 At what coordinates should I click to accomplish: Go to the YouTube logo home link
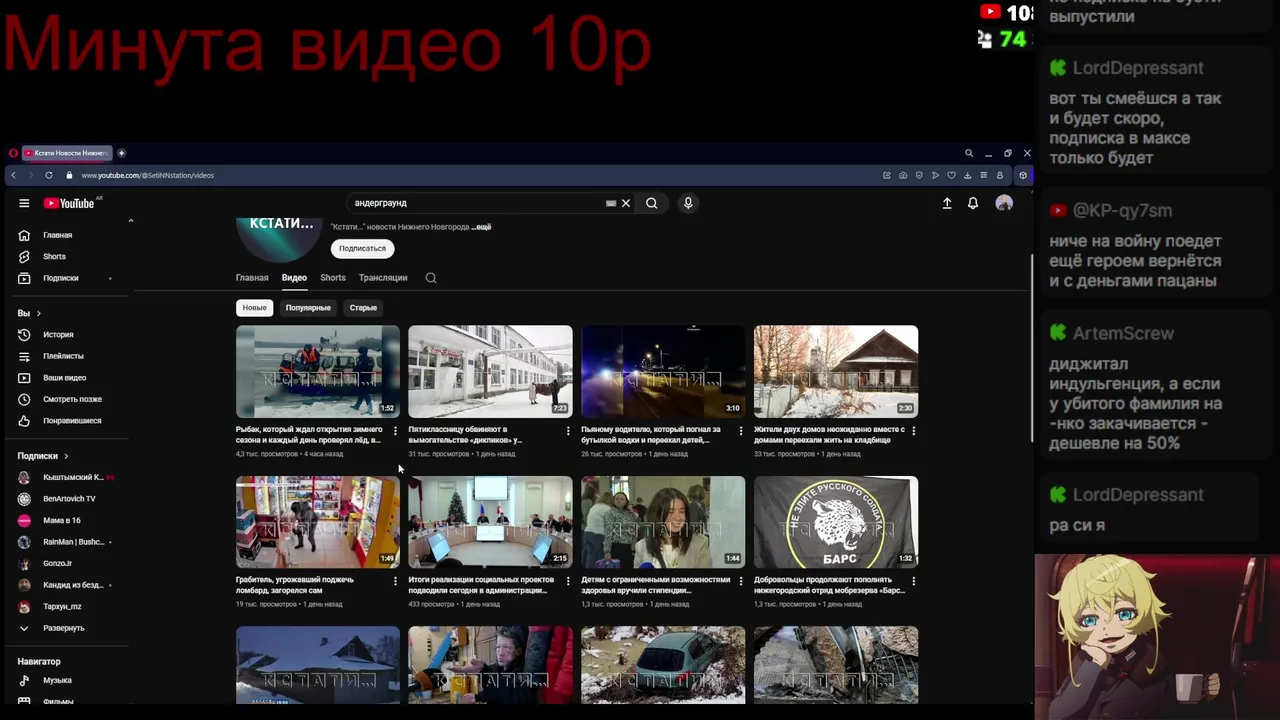point(69,203)
